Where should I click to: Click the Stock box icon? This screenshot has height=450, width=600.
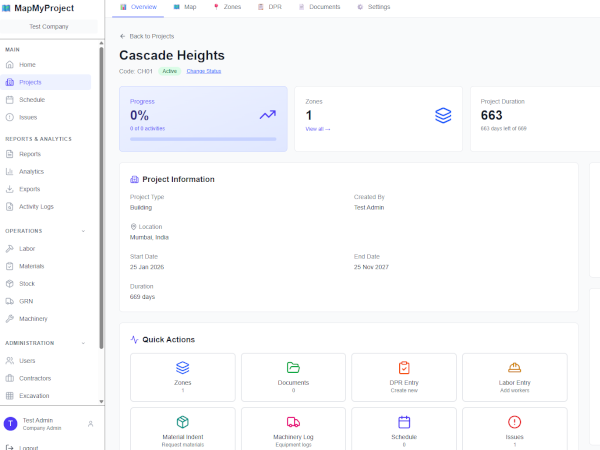tap(10, 284)
